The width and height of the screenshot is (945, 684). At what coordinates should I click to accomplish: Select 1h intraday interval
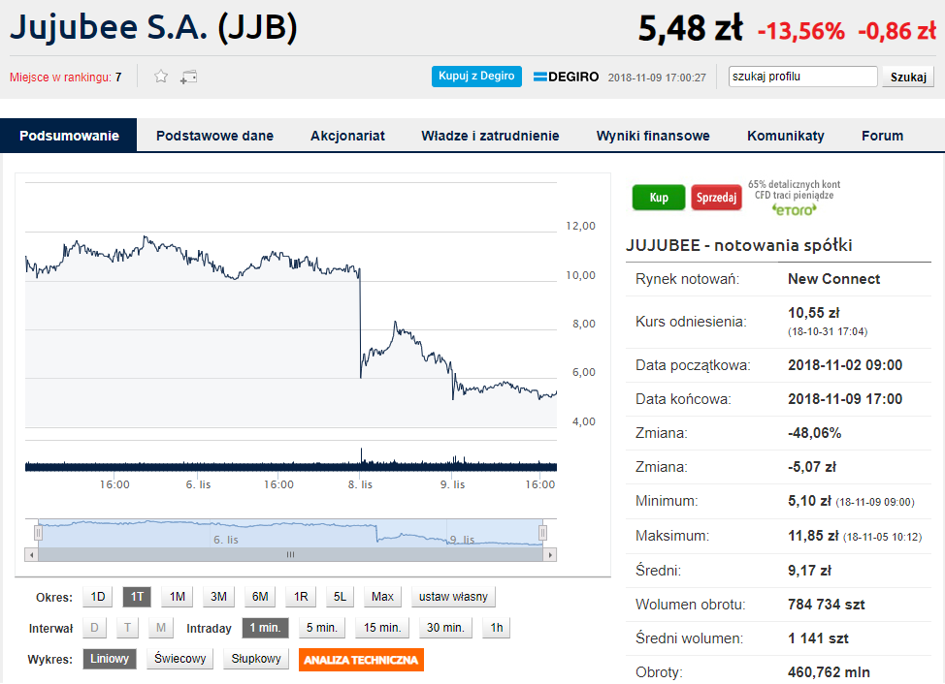pyautogui.click(x=497, y=628)
